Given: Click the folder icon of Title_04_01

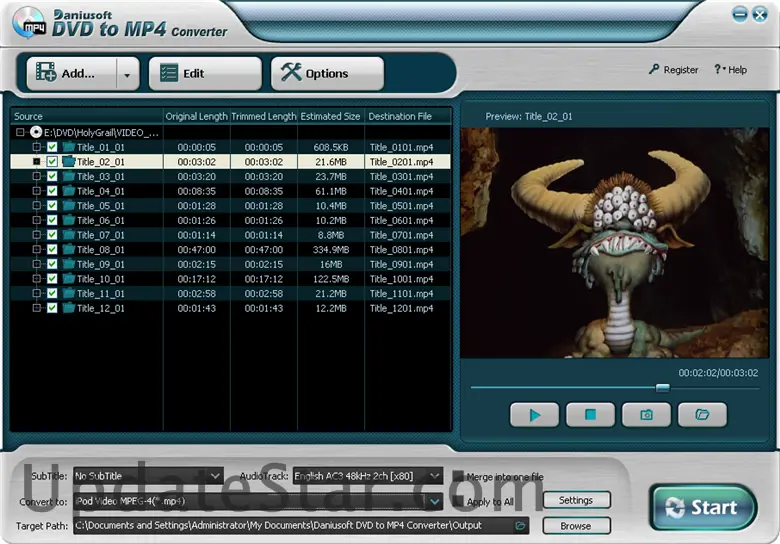Looking at the screenshot, I should 69,191.
